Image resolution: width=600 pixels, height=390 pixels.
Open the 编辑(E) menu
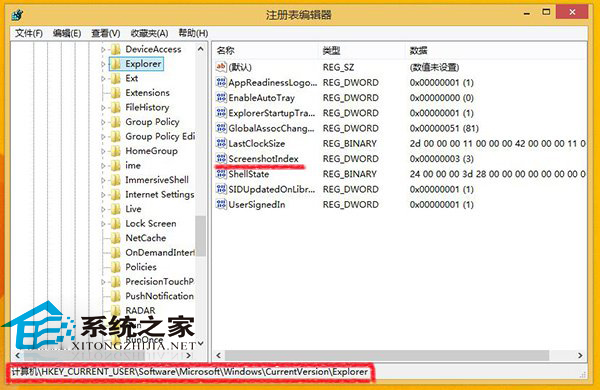67,33
